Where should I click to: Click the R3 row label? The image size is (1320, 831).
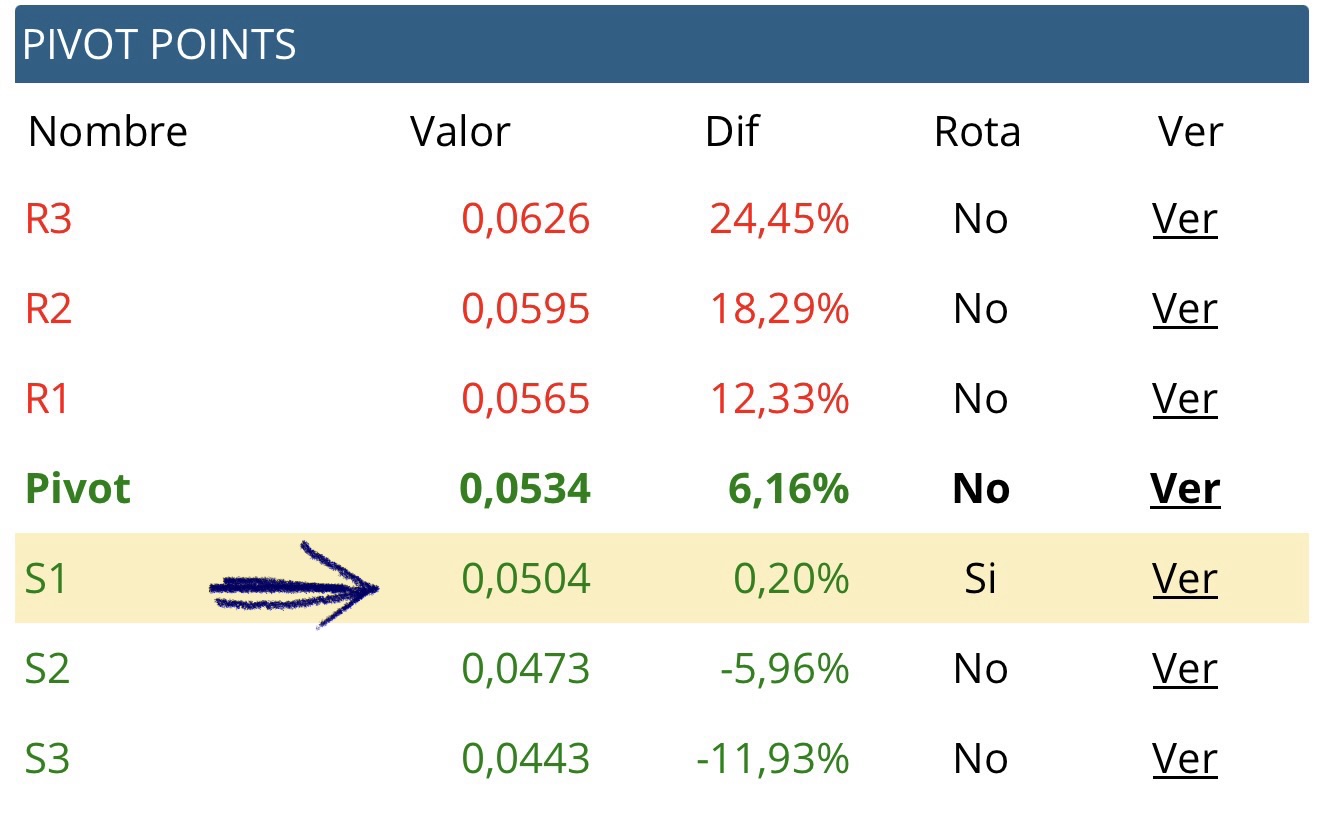(48, 219)
